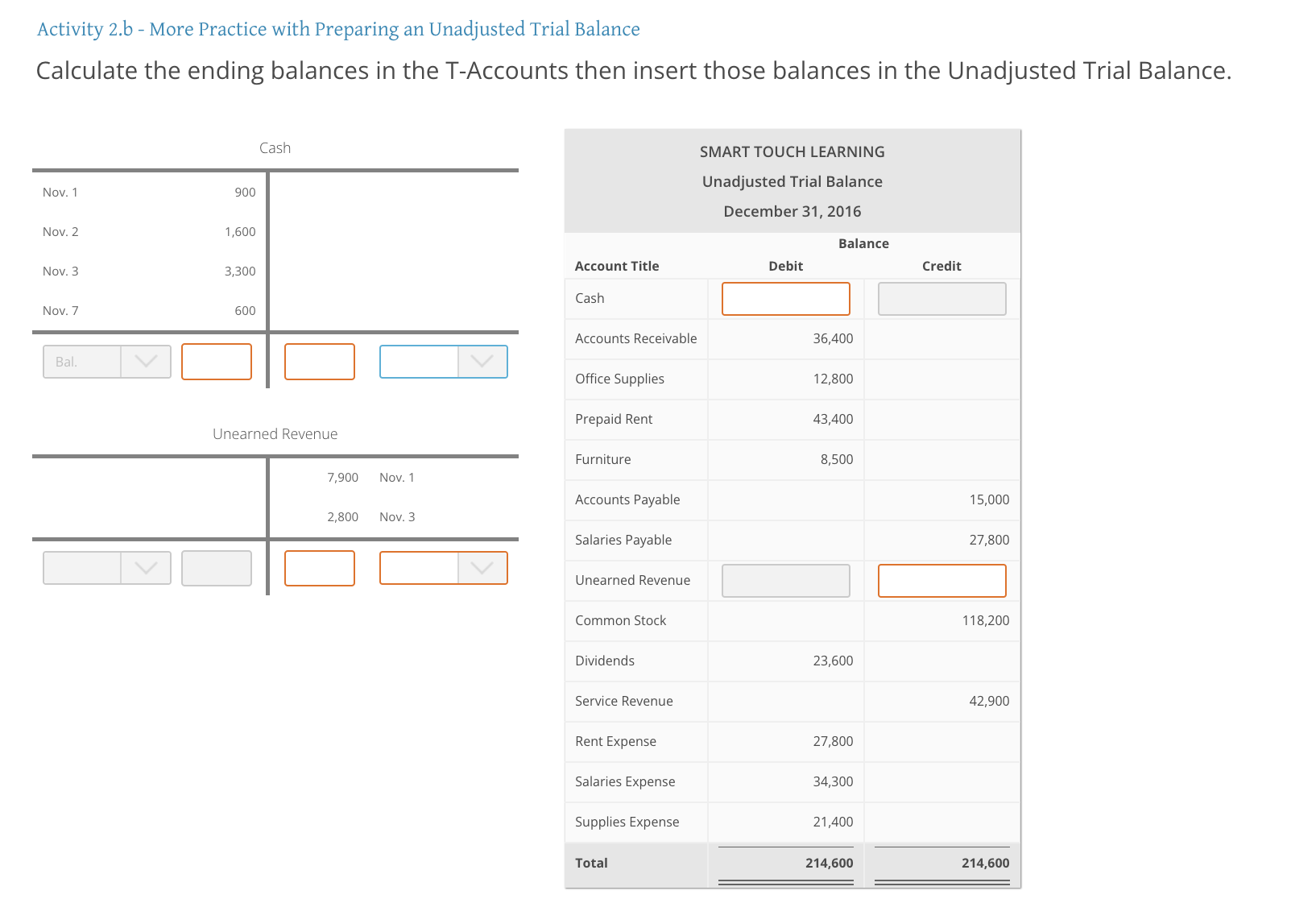Click the Nov. 3 cash entry 3,300
1316x899 pixels.
tap(240, 271)
